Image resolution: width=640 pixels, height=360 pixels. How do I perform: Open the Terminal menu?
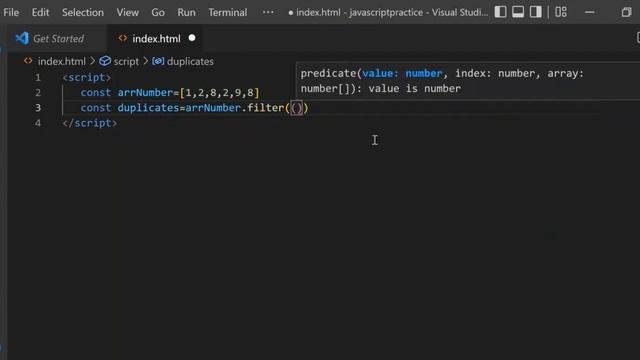(228, 12)
